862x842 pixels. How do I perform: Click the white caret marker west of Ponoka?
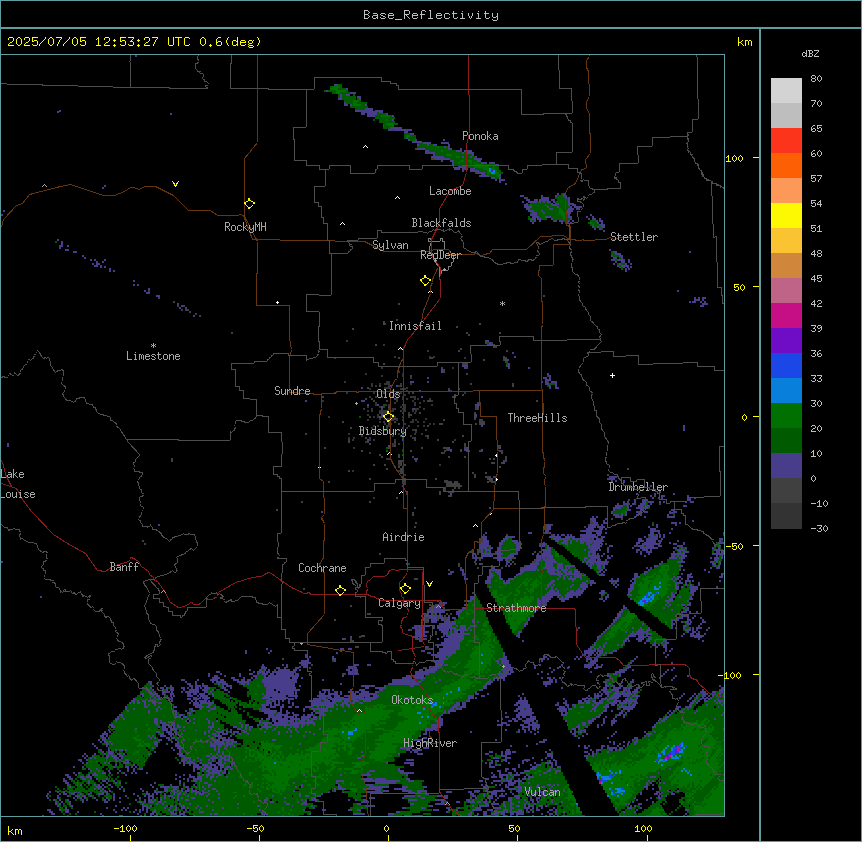(365, 147)
